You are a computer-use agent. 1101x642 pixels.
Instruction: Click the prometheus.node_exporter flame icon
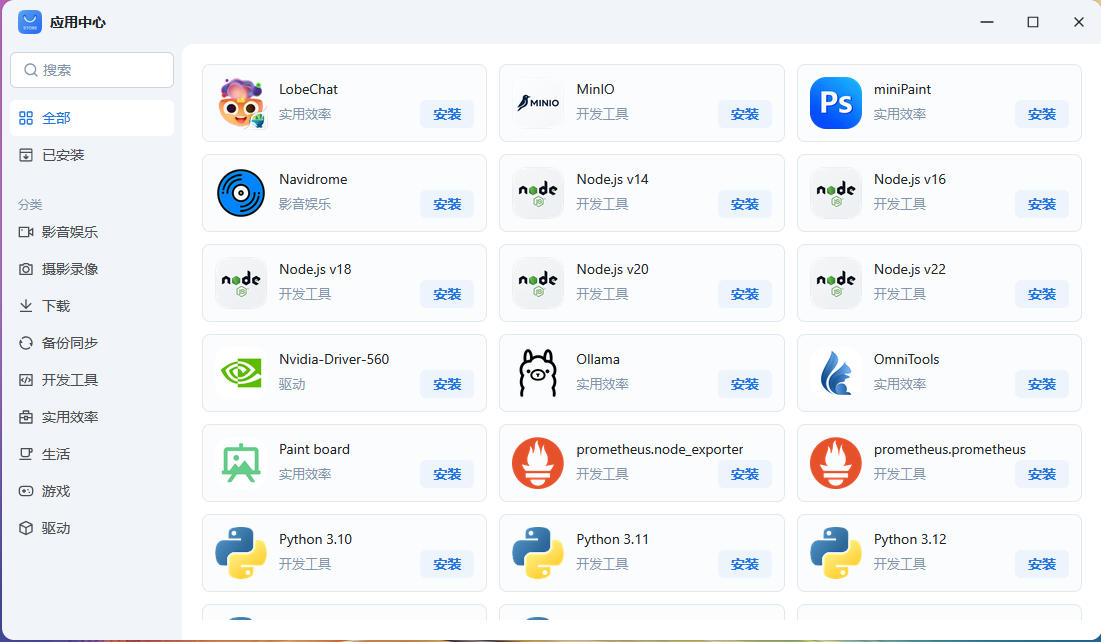click(x=538, y=462)
